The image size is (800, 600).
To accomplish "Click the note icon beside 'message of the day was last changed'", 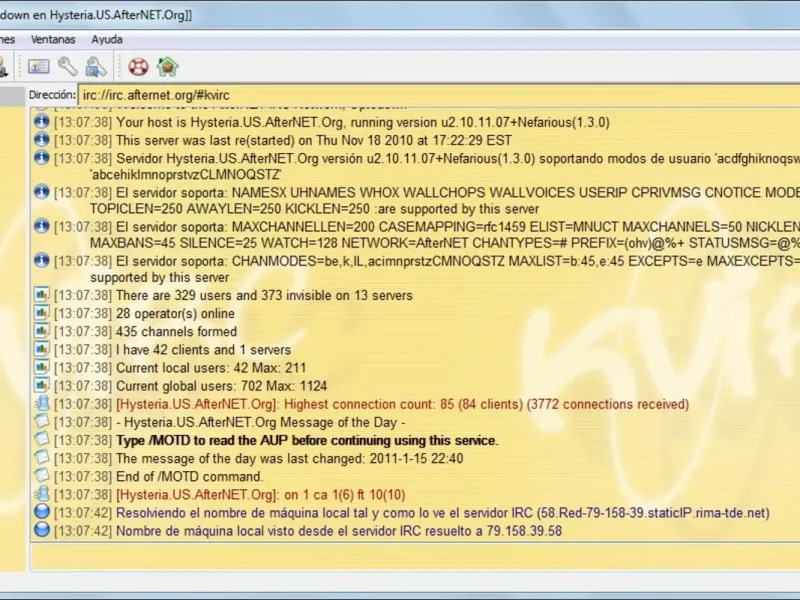I will pos(42,458).
